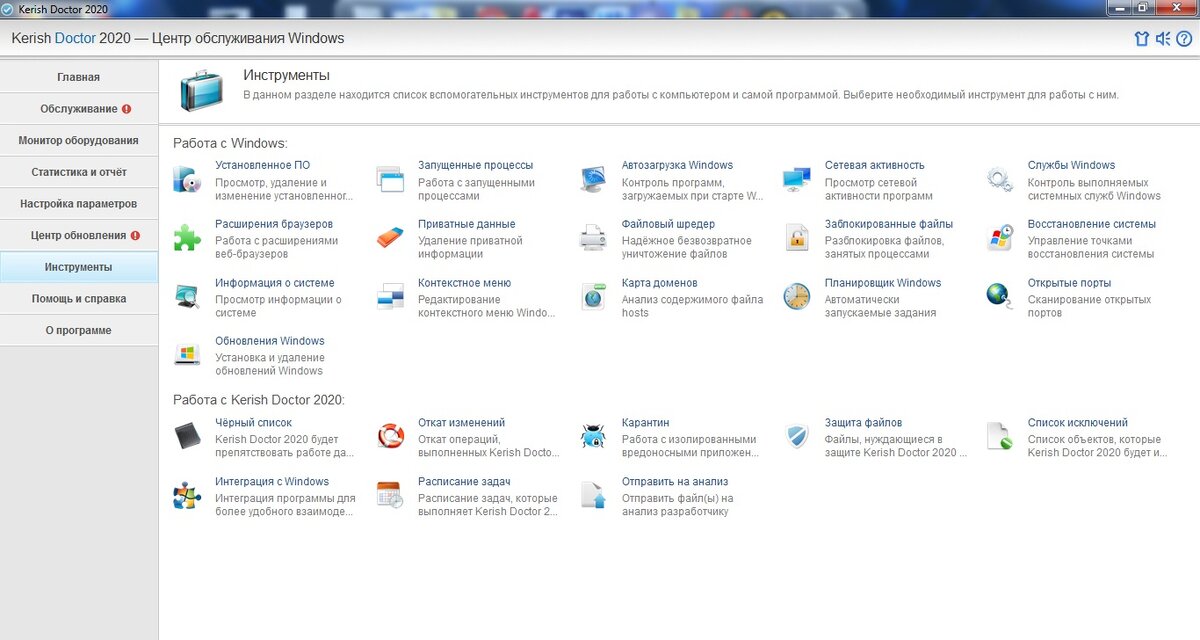
Task: Open the Обслуживание sidebar section
Action: (x=79, y=109)
